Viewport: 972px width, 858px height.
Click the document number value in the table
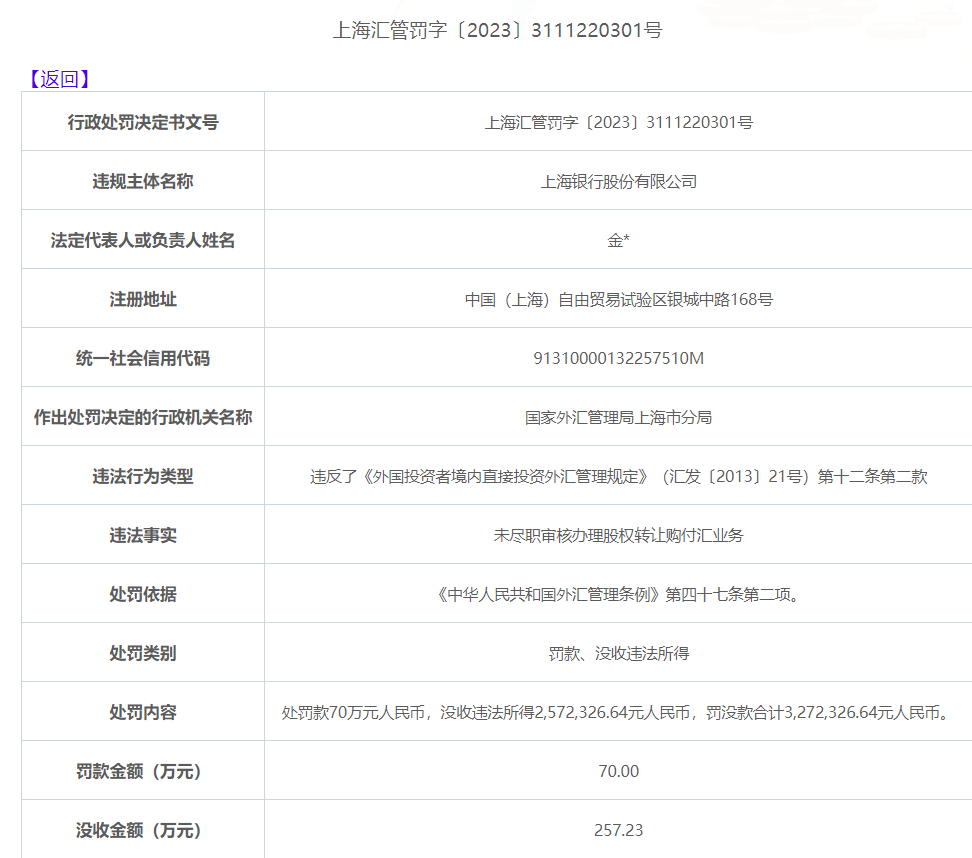pos(619,122)
